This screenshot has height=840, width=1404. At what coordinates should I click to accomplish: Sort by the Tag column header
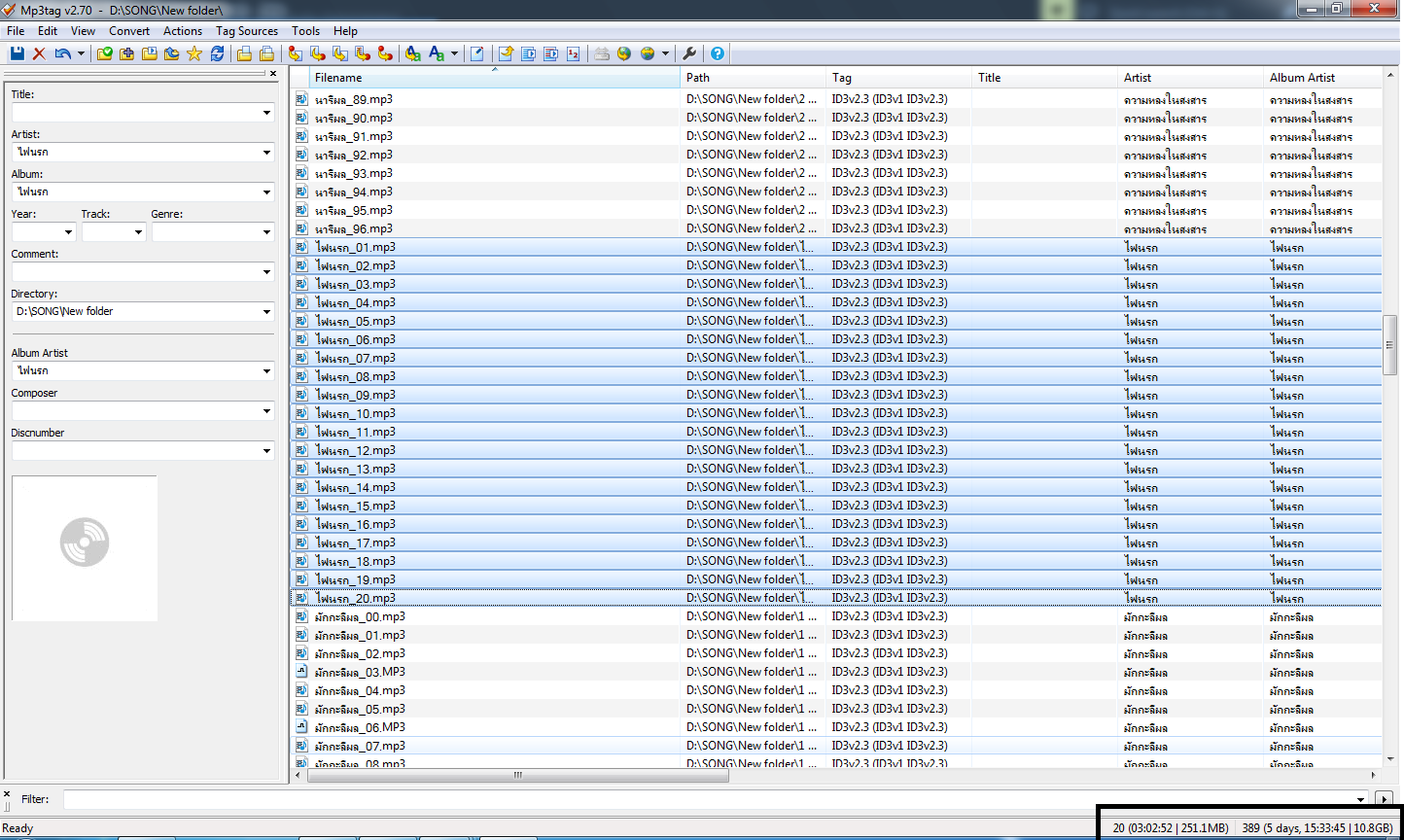pyautogui.click(x=898, y=78)
